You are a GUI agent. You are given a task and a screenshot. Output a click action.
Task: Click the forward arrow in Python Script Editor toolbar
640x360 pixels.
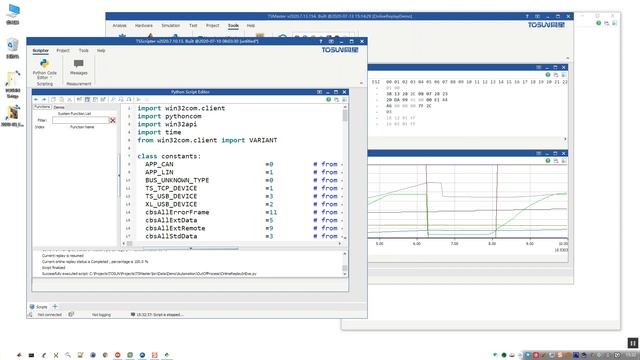coord(44,99)
